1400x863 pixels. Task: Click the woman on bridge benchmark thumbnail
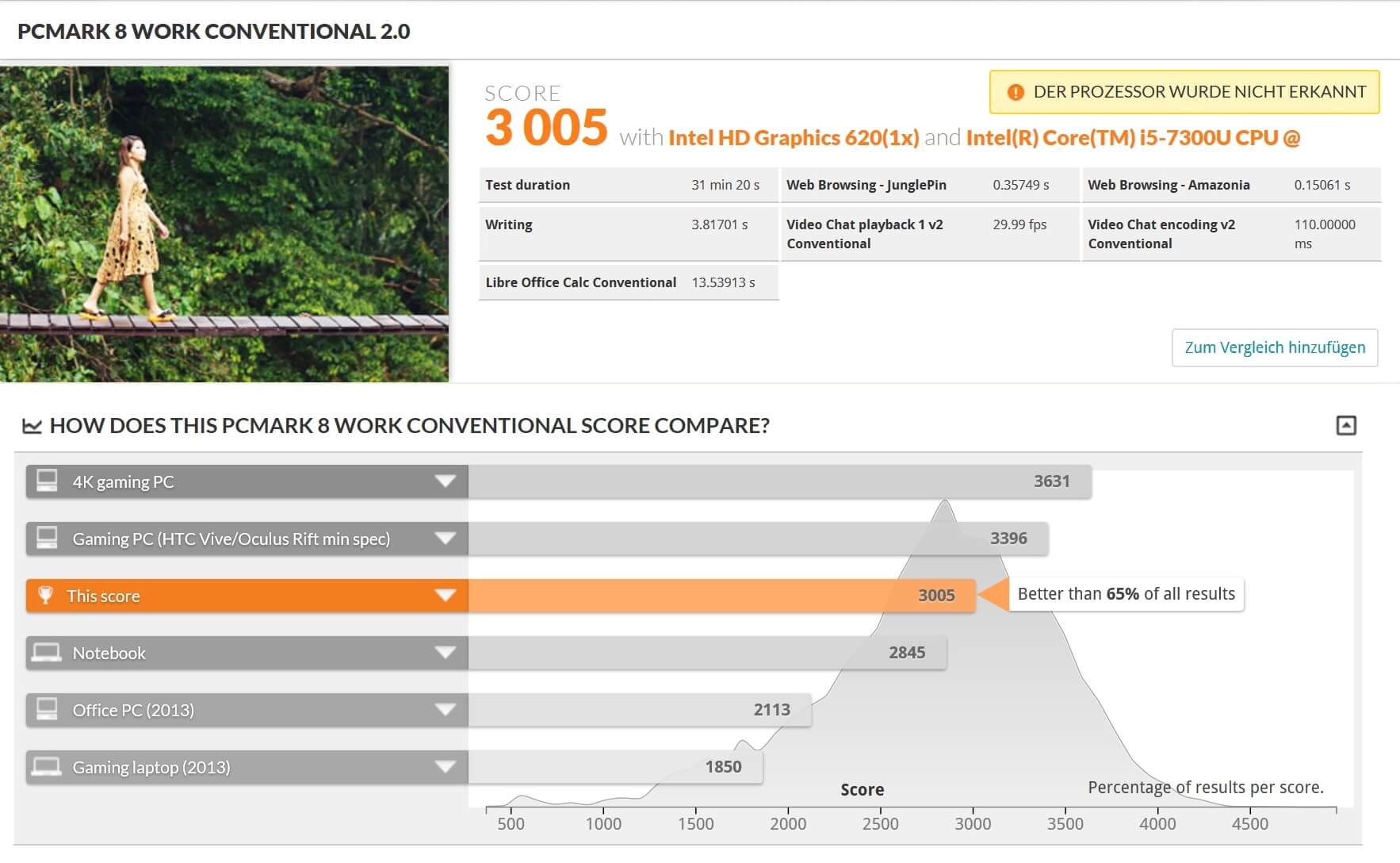click(224, 224)
